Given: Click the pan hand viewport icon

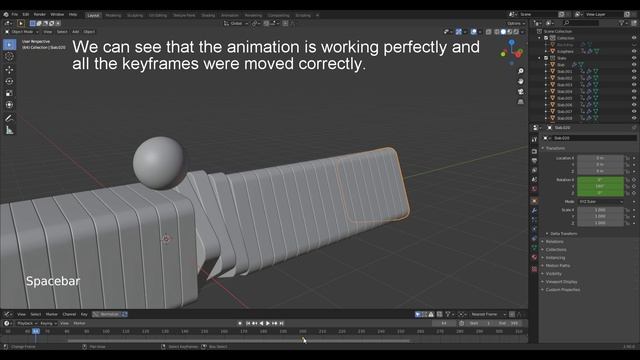Looking at the screenshot, I should tap(521, 81).
